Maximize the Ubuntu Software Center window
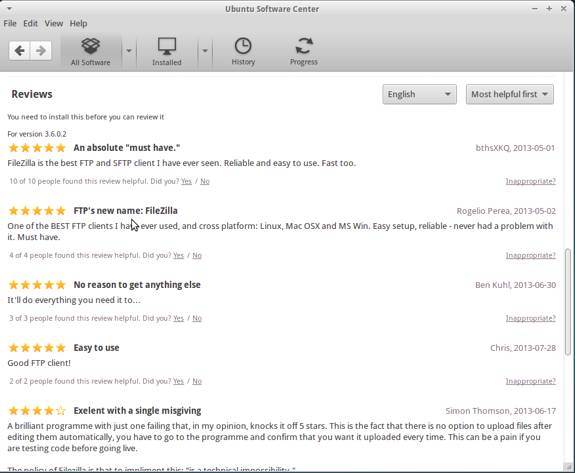Viewport: 575px width, 473px height. coord(549,8)
